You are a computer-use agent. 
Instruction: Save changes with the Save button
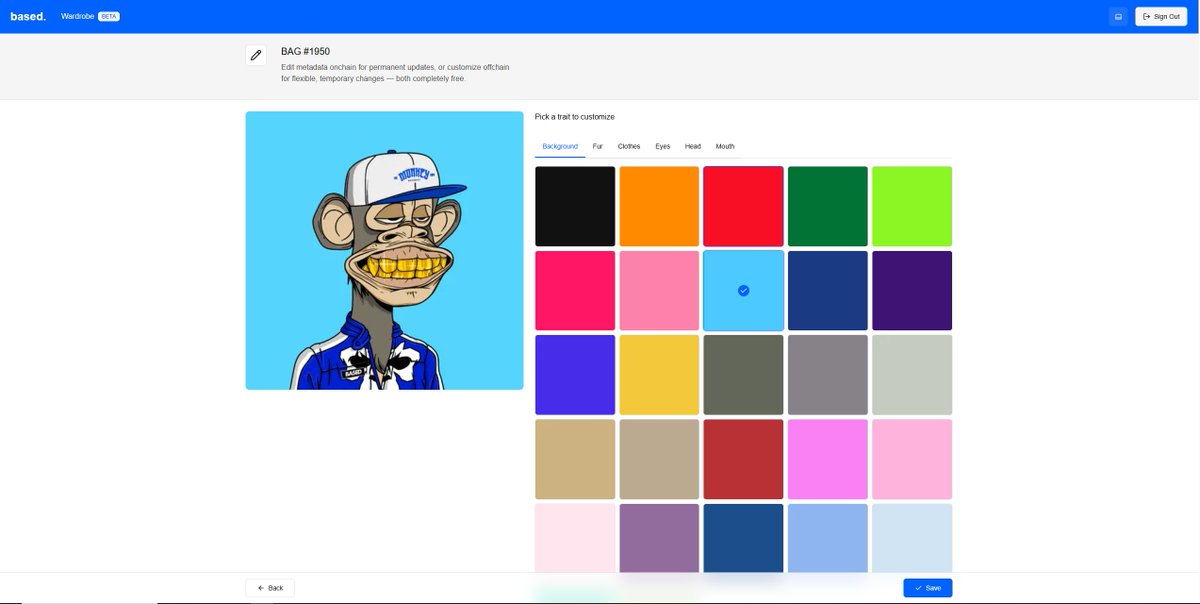pos(927,588)
